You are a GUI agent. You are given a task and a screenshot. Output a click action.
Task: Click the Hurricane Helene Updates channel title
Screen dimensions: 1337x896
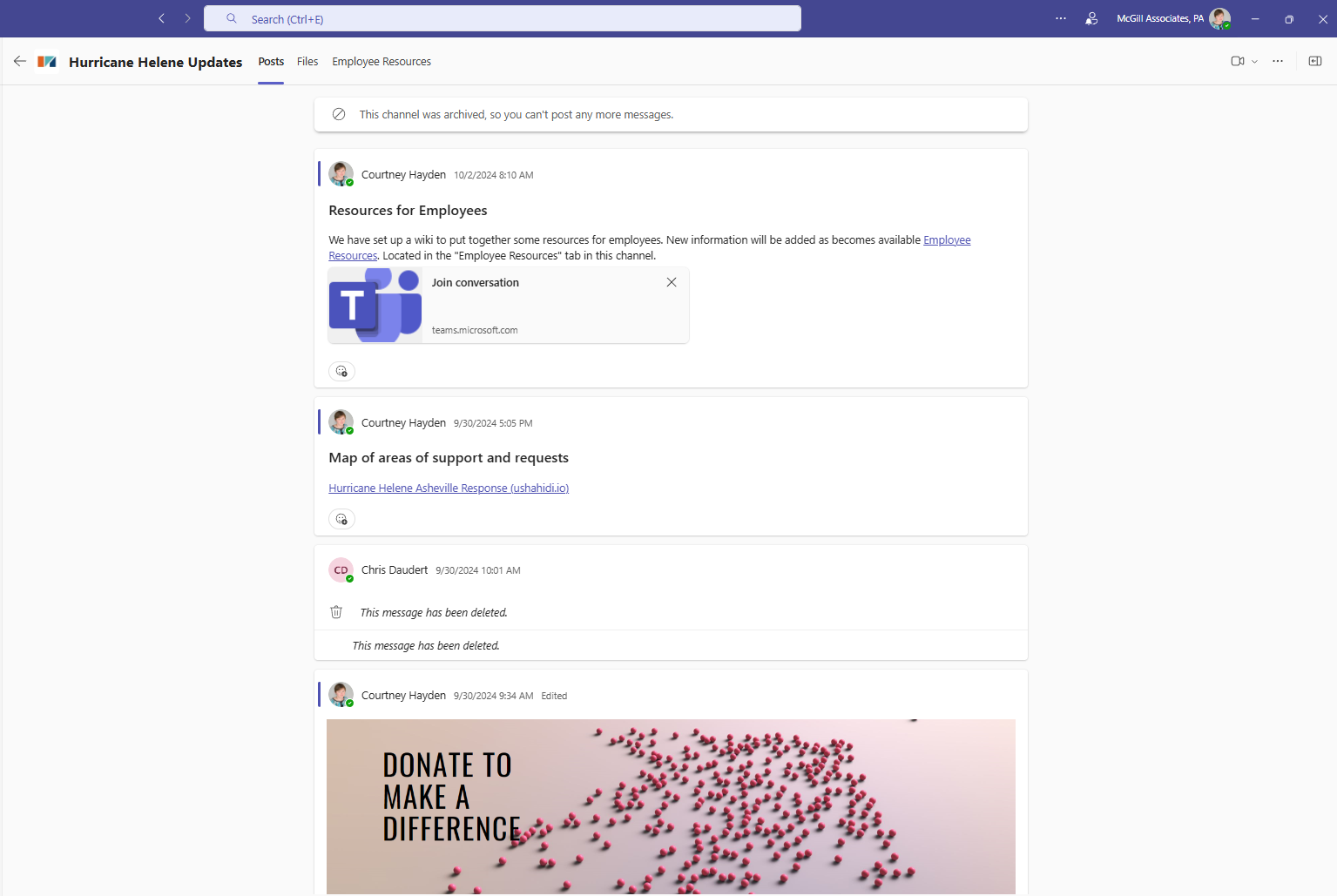click(x=156, y=62)
